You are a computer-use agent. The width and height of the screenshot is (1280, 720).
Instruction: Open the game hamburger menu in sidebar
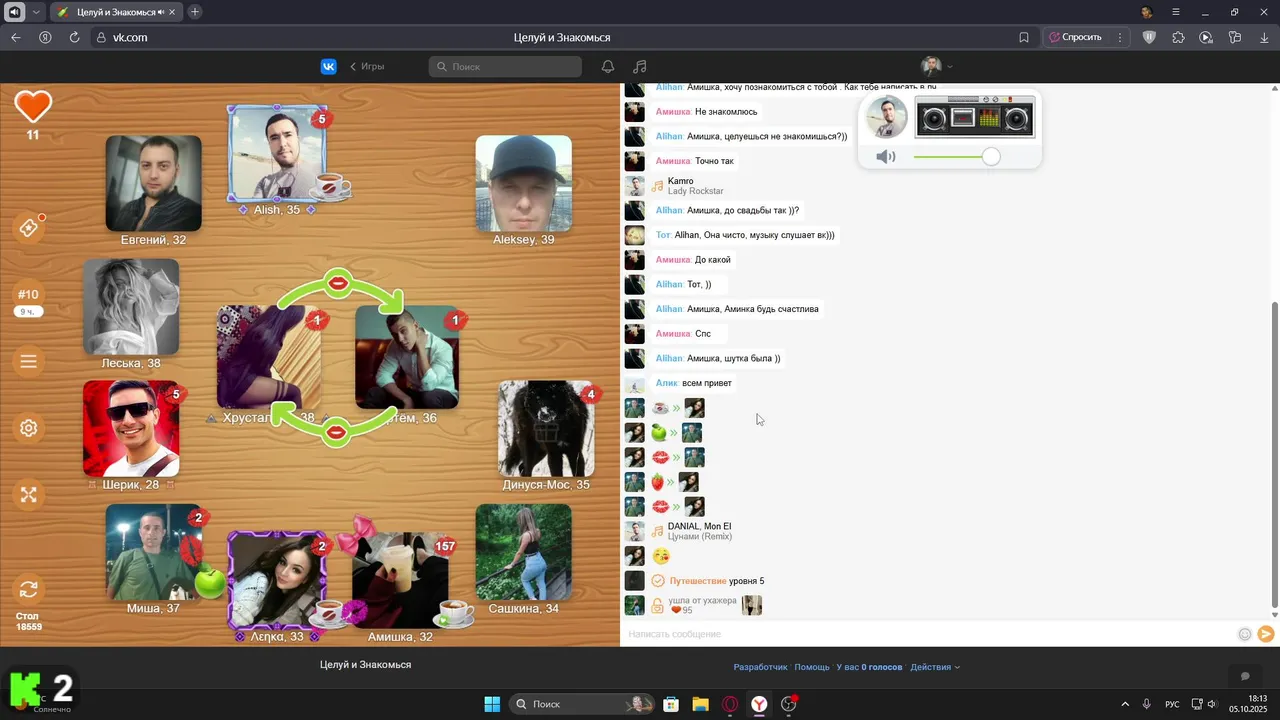pos(29,362)
